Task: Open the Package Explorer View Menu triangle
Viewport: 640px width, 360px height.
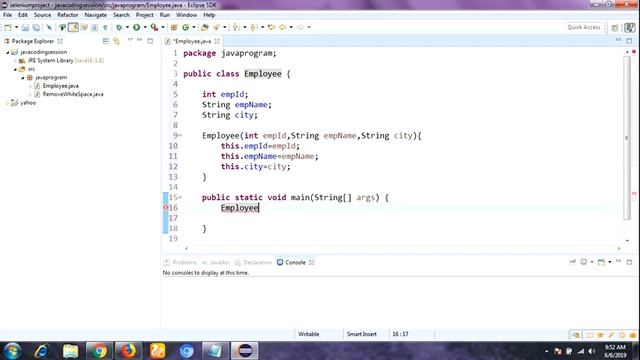Action: coord(130,40)
